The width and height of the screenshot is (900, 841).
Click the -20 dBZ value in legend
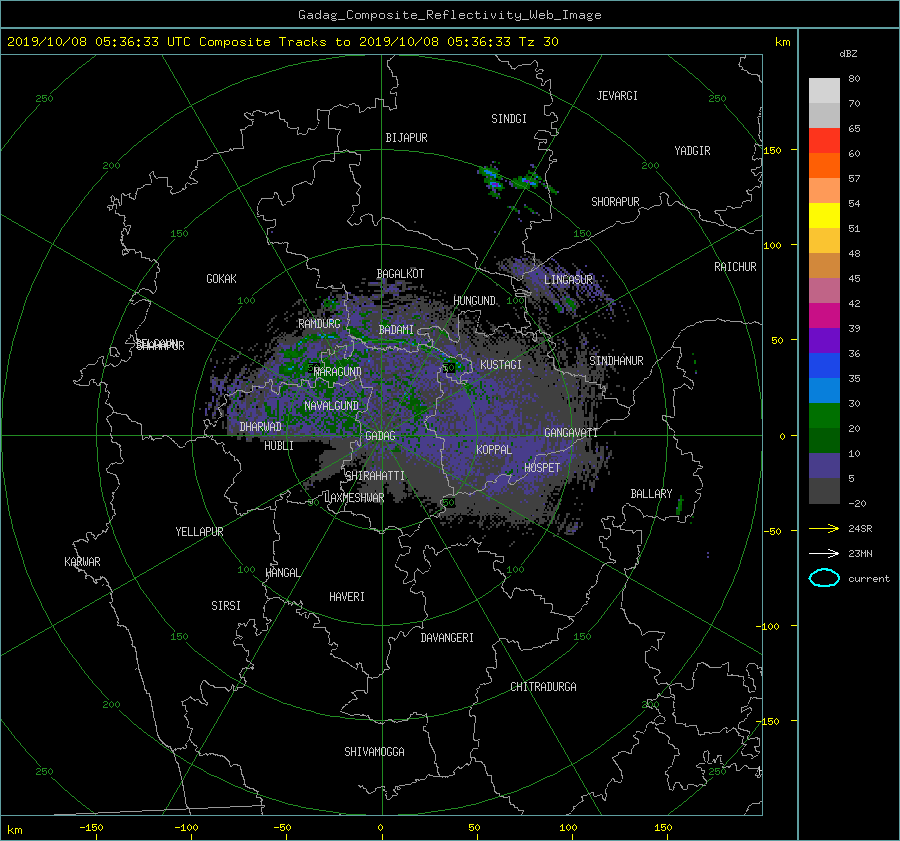point(857,503)
